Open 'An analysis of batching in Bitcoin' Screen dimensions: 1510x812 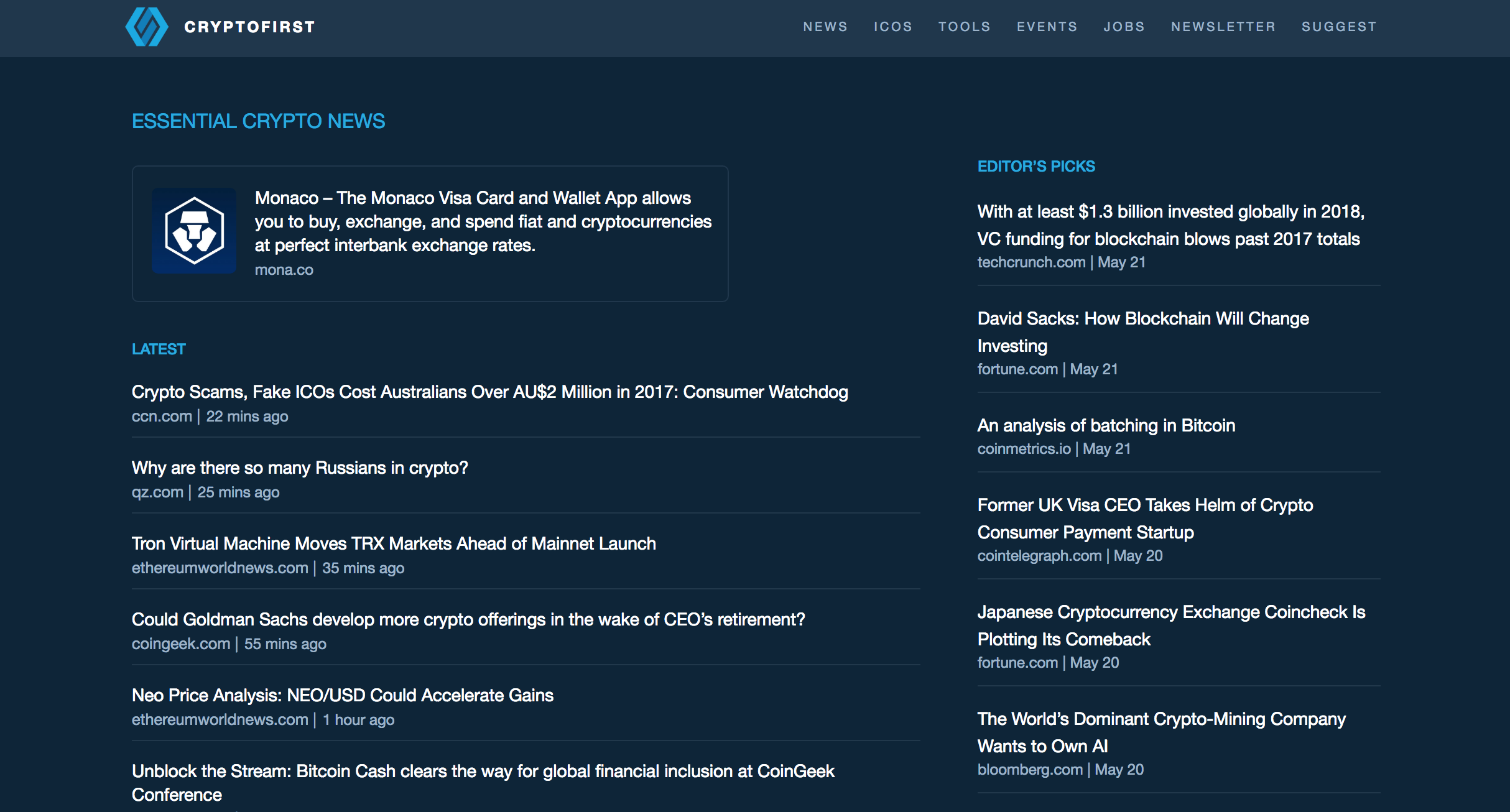1106,425
